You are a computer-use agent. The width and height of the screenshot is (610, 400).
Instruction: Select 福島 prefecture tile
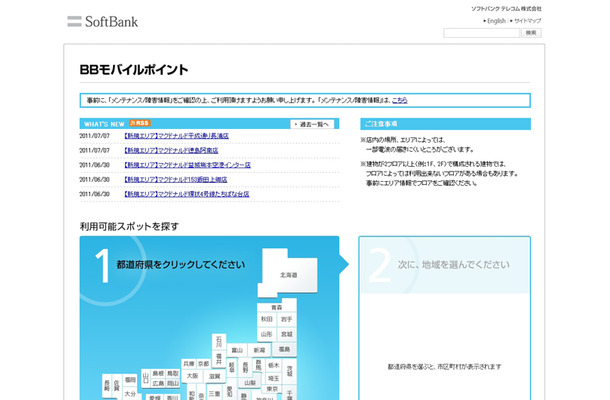tap(284, 349)
